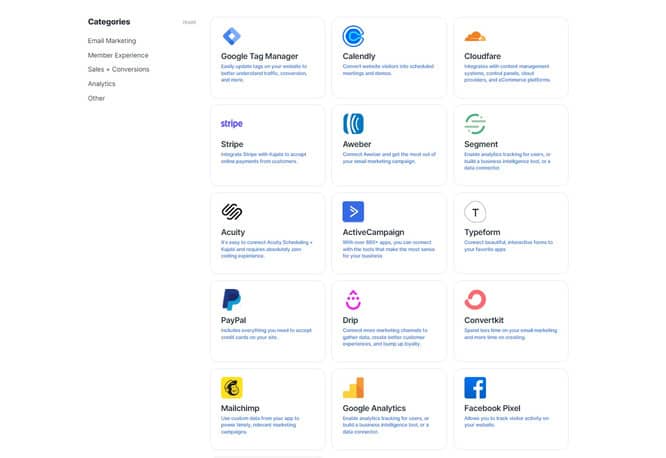Image resolution: width=666 pixels, height=458 pixels.
Task: Click the description text under Mailchimp
Action: click(260, 425)
